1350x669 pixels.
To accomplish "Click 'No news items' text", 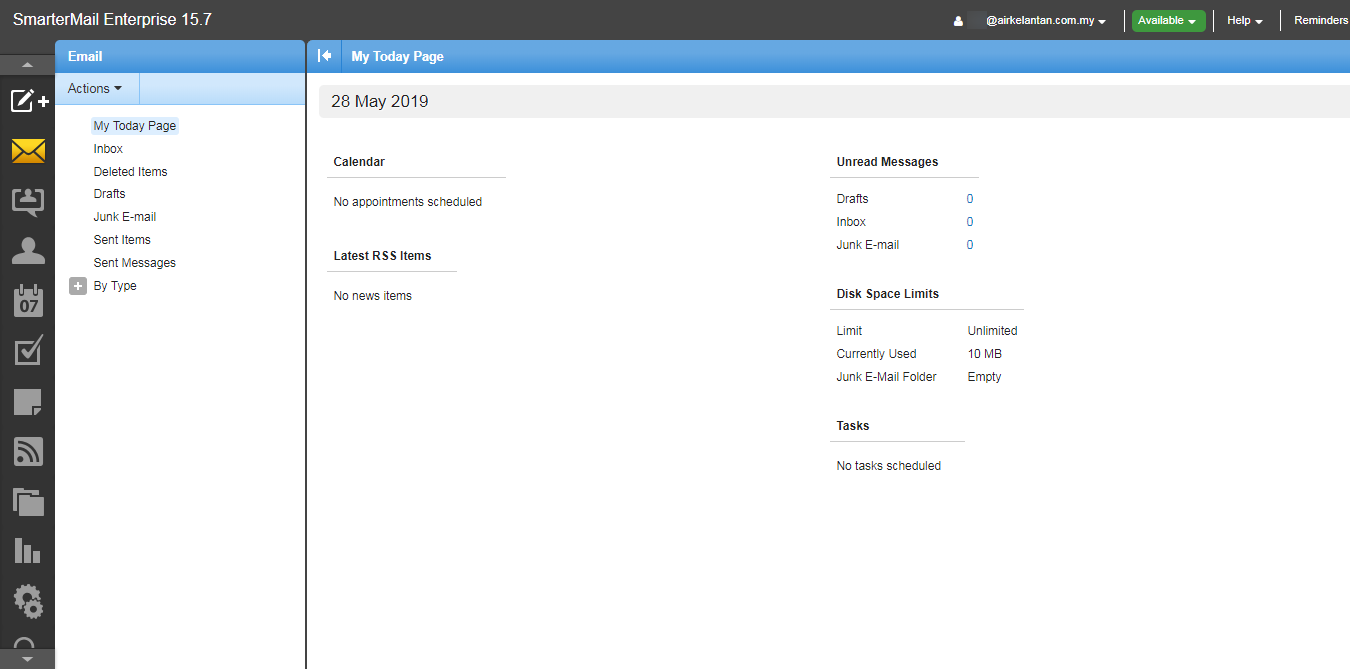I will click(x=373, y=296).
